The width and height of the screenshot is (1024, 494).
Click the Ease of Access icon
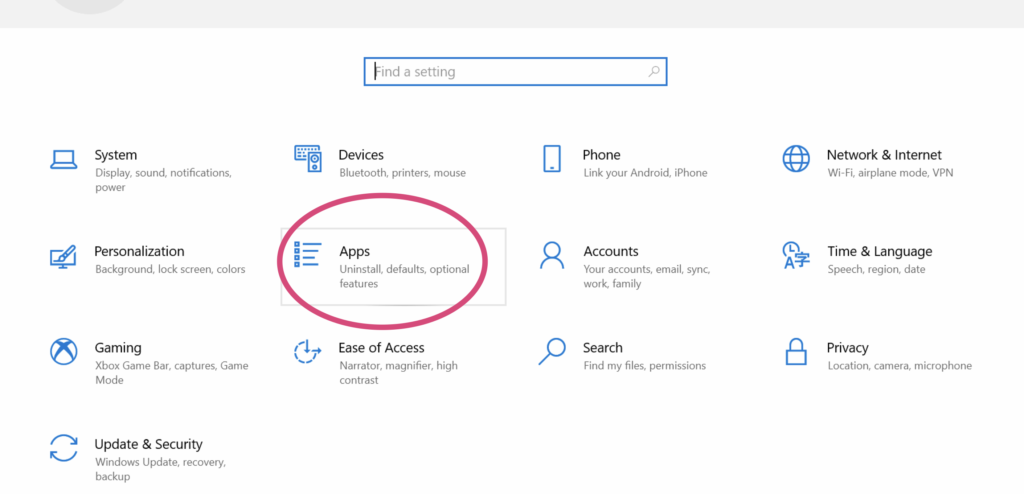(308, 352)
